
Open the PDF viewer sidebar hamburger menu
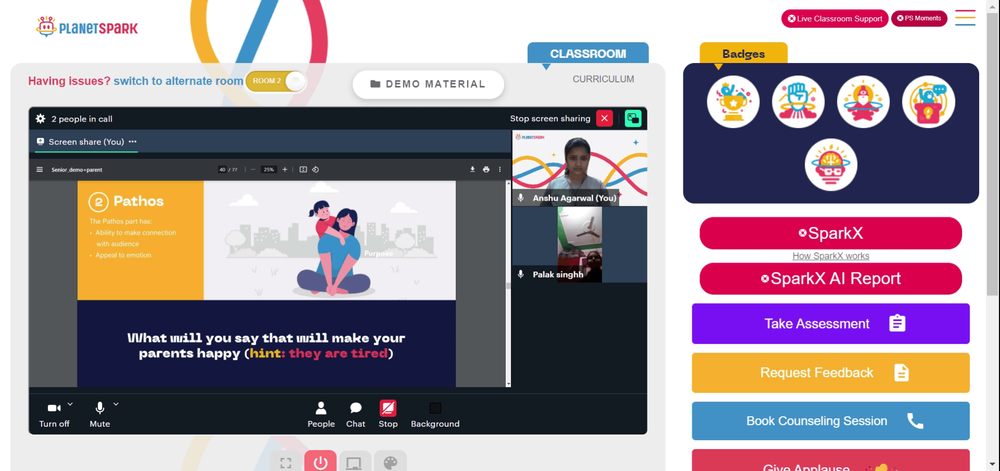click(40, 170)
